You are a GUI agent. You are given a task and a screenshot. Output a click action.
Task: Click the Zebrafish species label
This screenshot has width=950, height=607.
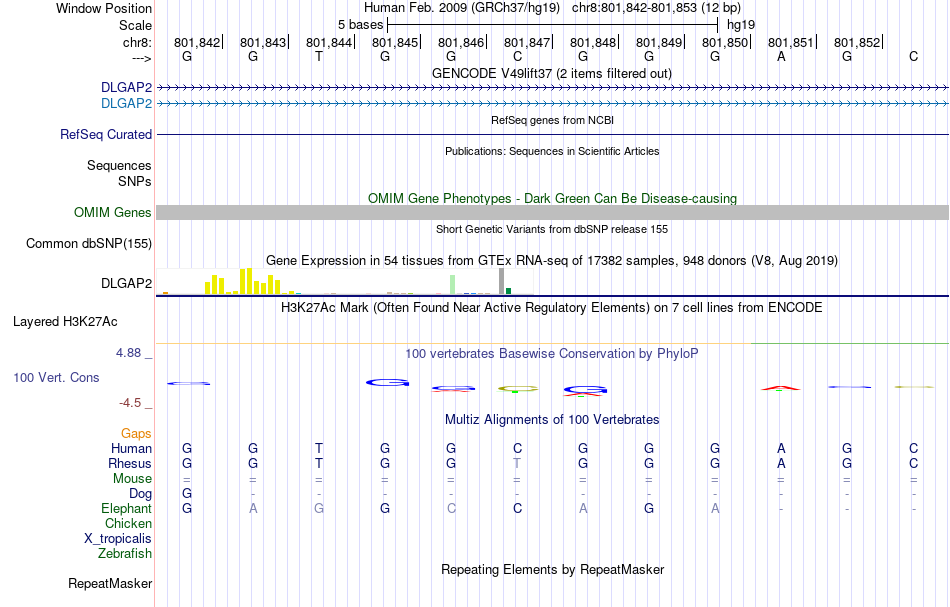[125, 554]
